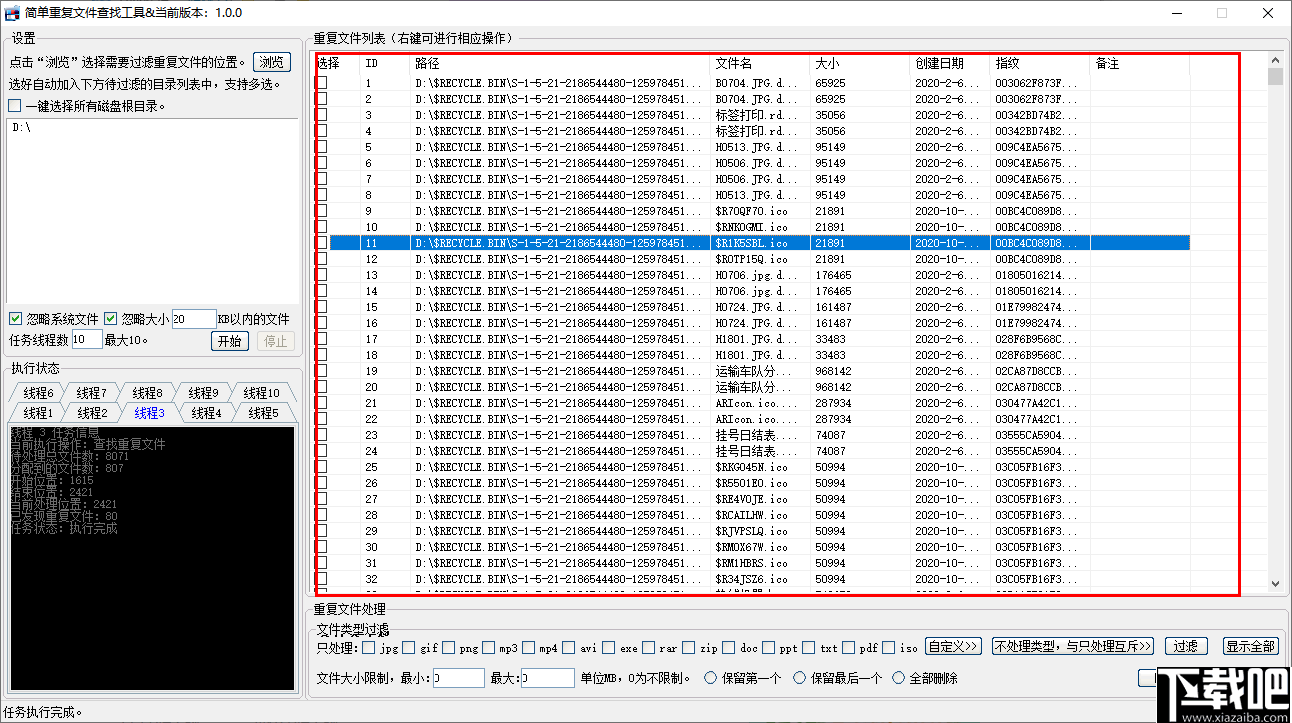Switch to the 线程9 tab

click(203, 393)
